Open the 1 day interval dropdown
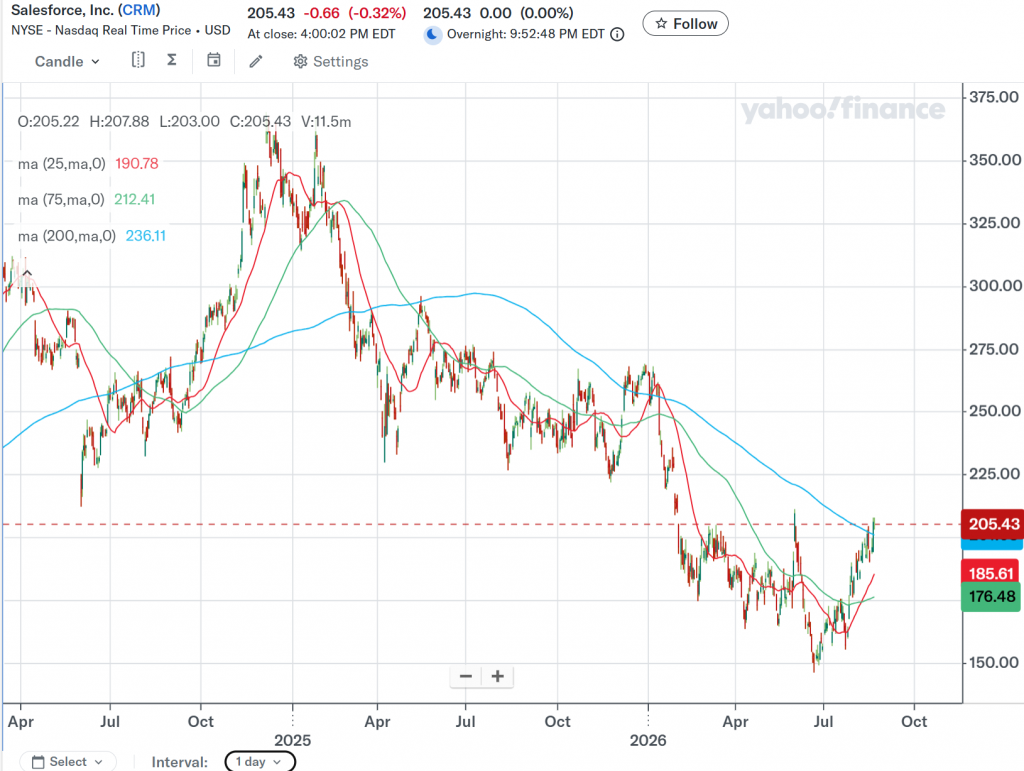 260,762
